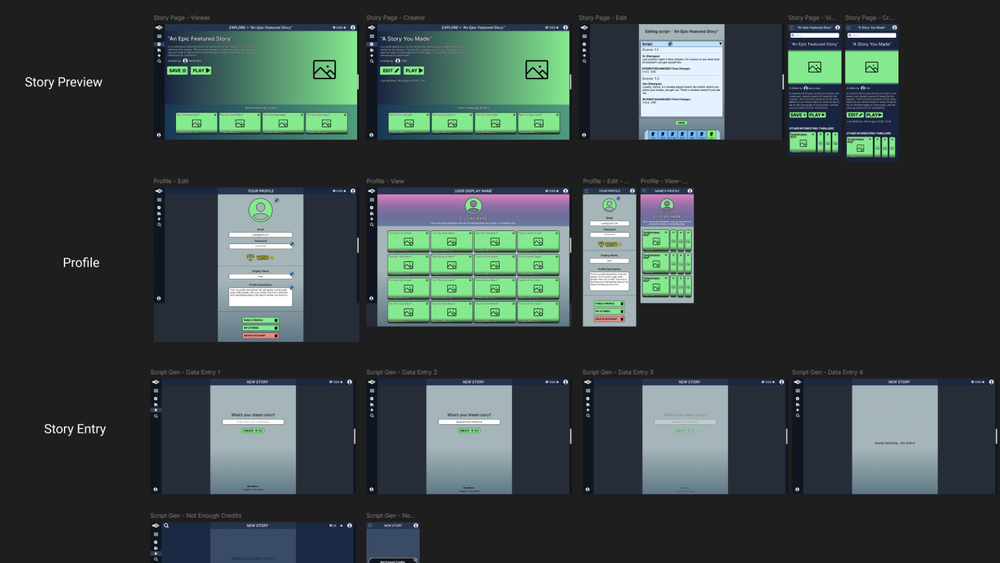The height and width of the screenshot is (563, 1000).
Task: Click the Profile Description box in Profile - Edit
Action: [260, 296]
